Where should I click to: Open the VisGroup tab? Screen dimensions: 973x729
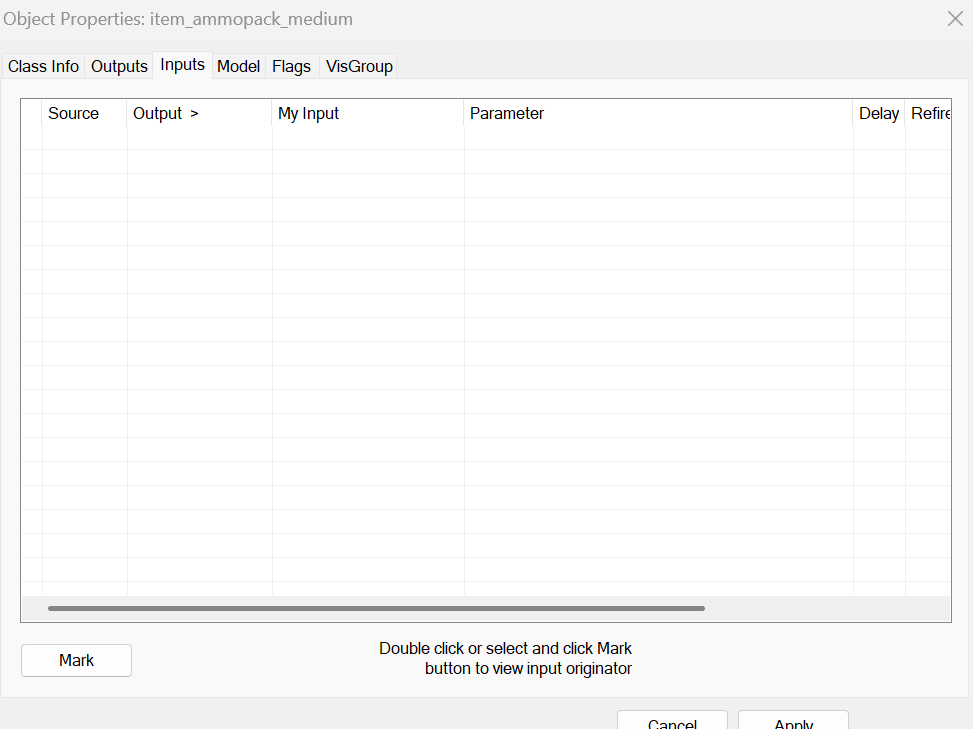coord(359,66)
